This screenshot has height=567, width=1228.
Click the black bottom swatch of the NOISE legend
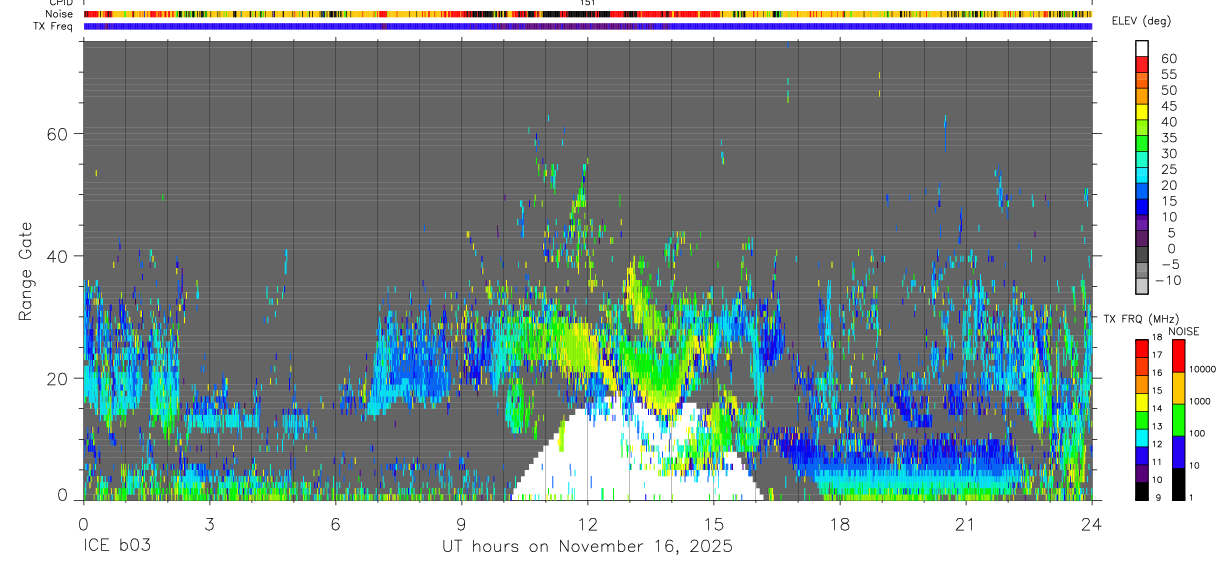[1179, 483]
